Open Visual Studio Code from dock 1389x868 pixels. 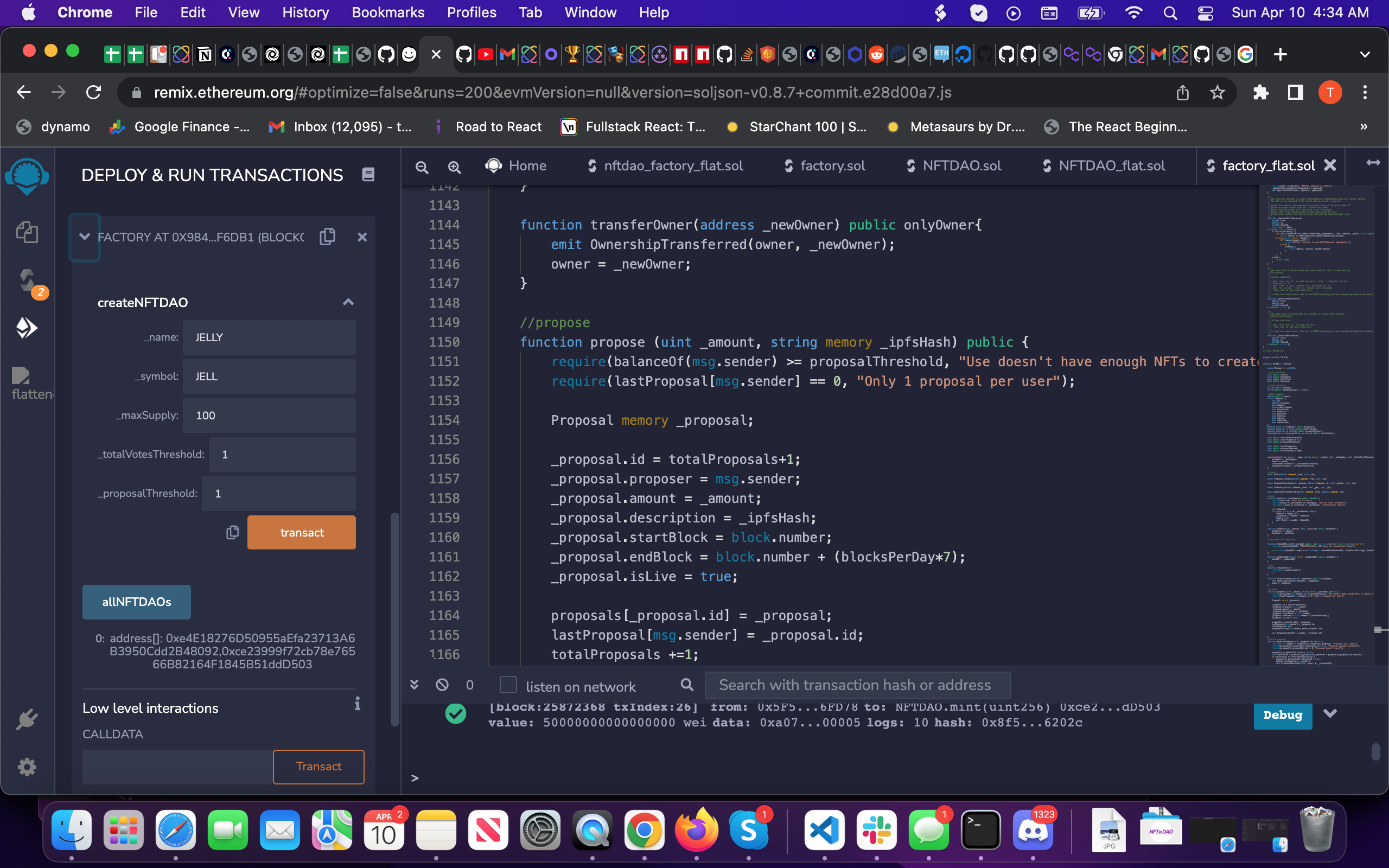point(824,830)
